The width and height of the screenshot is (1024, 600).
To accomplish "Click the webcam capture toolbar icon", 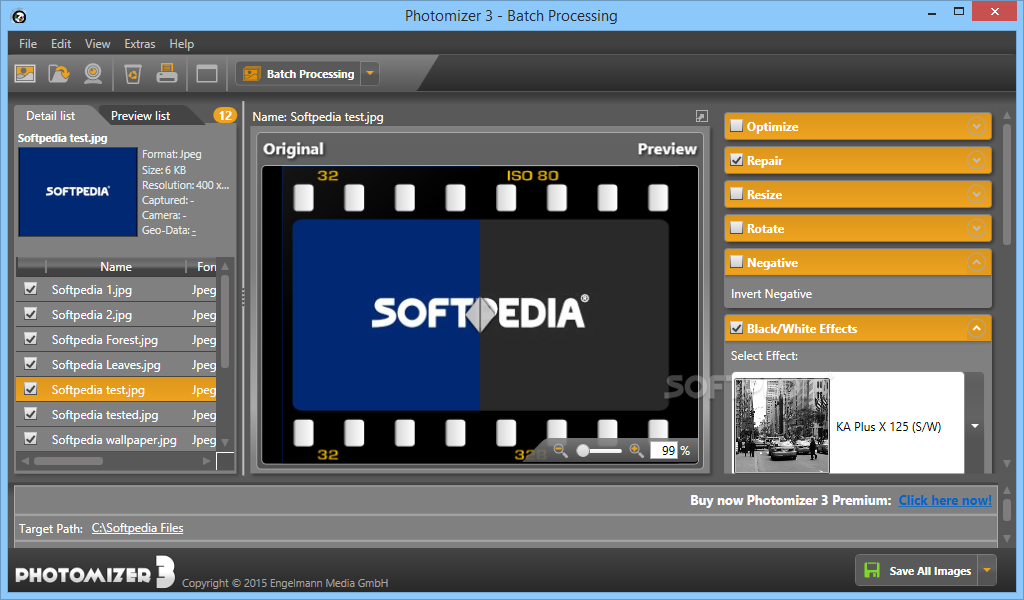I will [93, 74].
